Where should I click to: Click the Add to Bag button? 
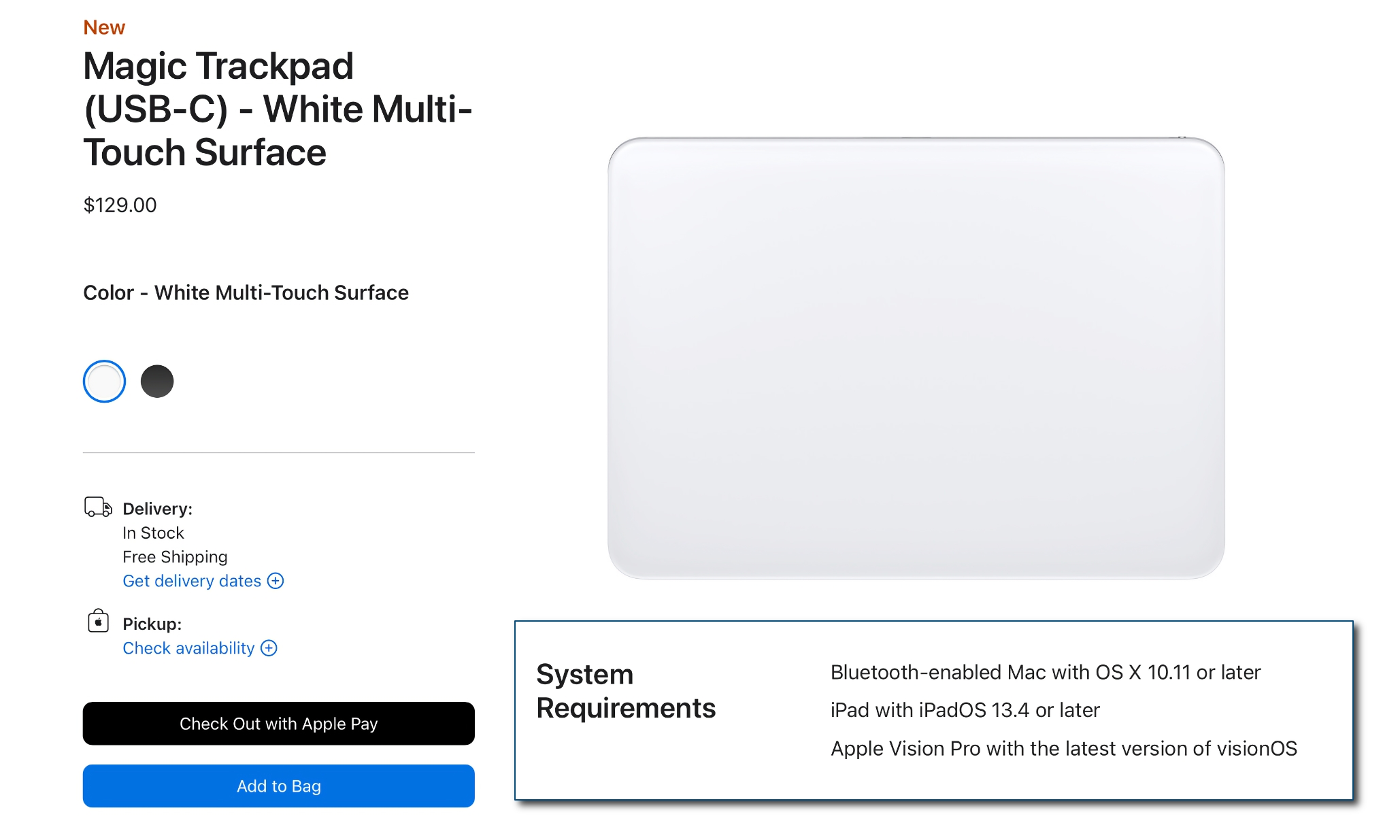pyautogui.click(x=278, y=786)
